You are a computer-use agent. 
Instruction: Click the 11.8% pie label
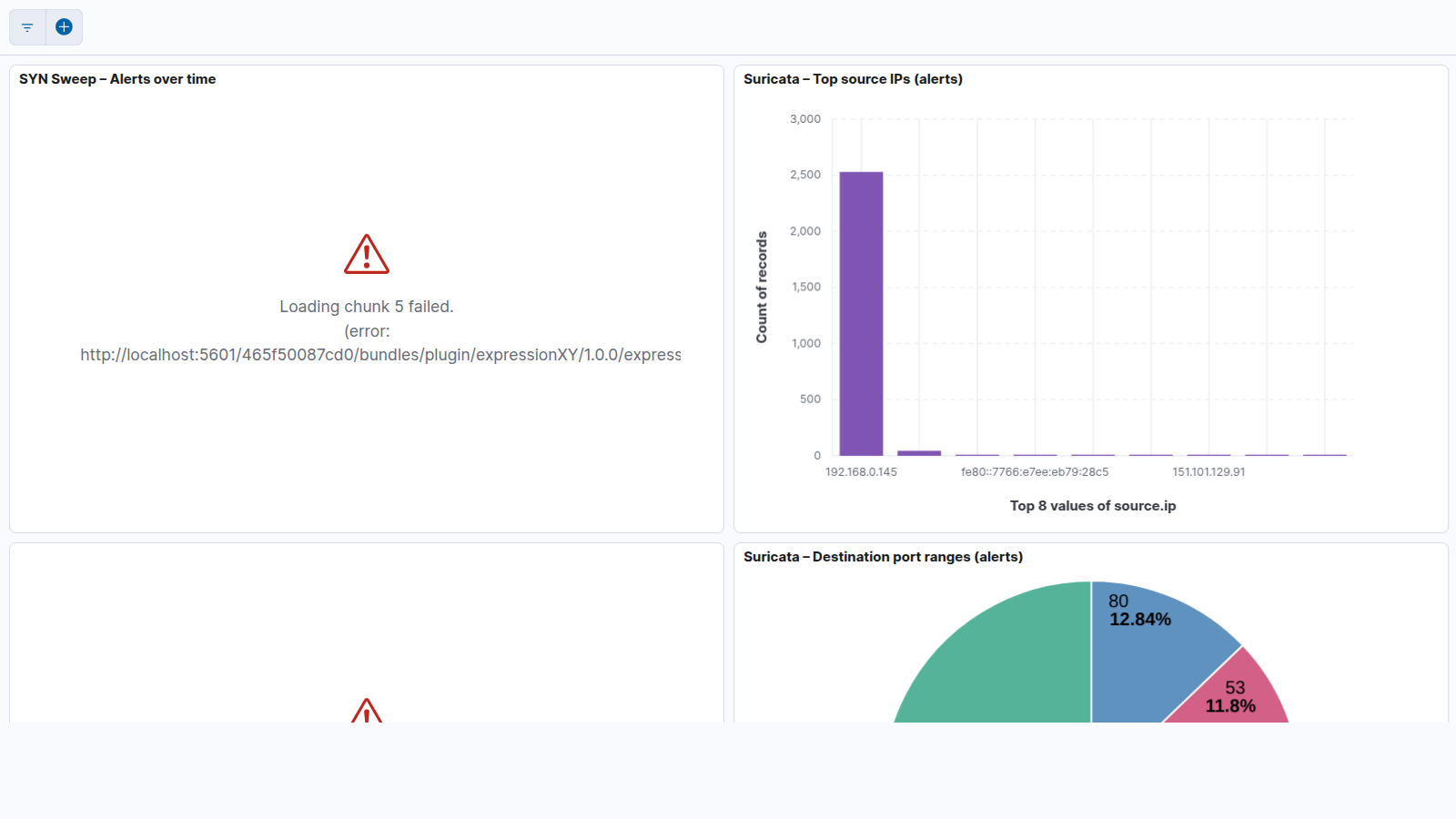point(1230,706)
